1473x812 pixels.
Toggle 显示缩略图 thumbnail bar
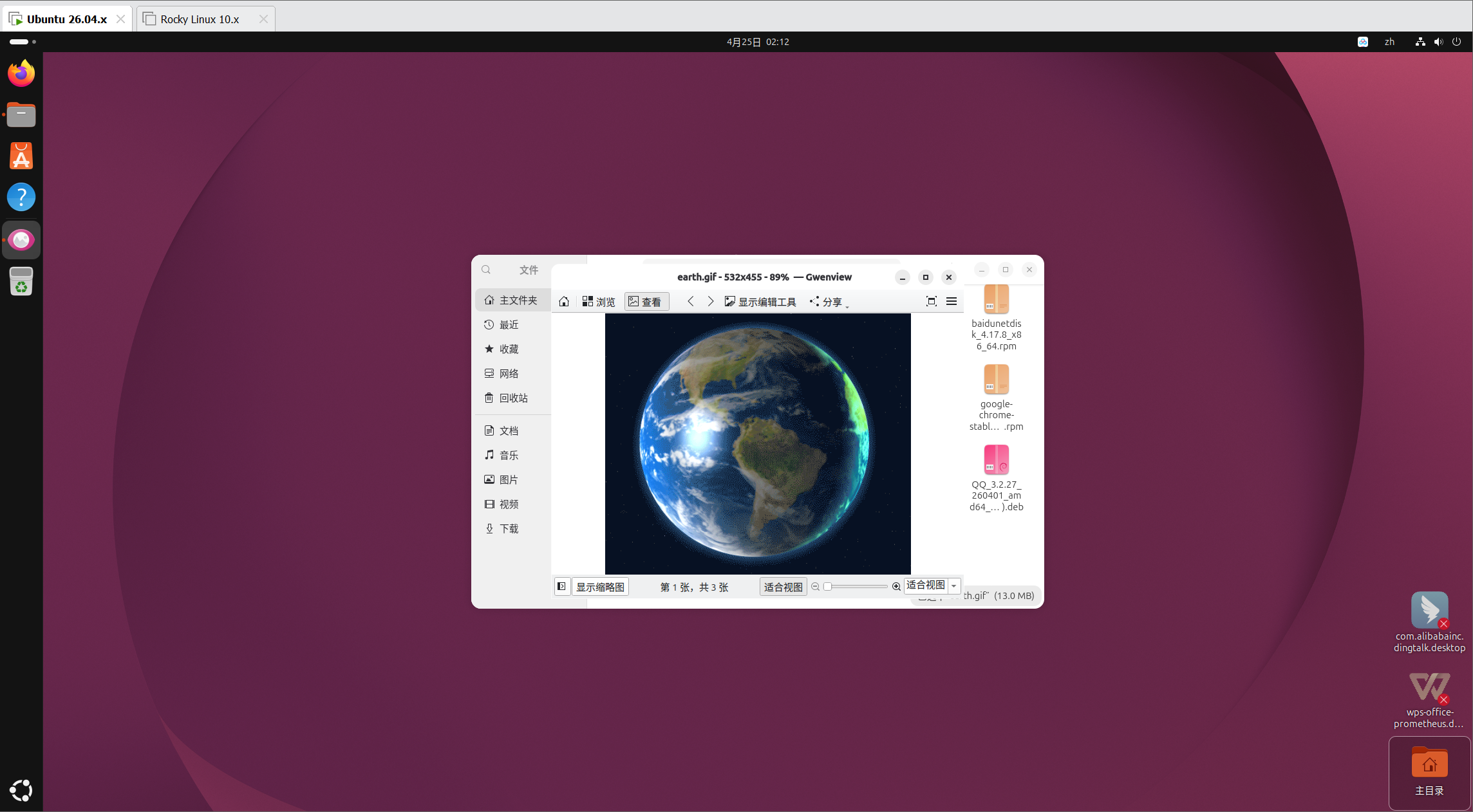[600, 587]
